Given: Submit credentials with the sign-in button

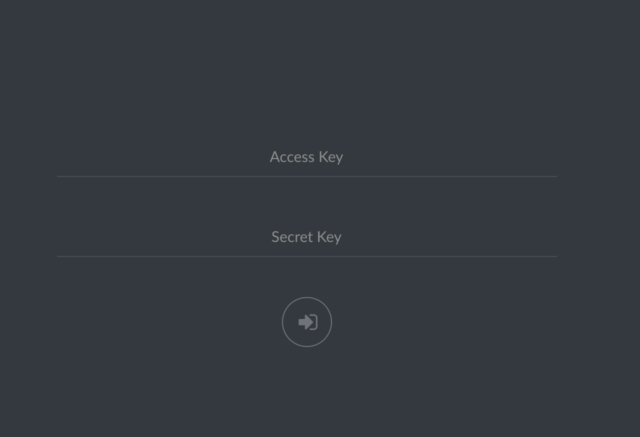Looking at the screenshot, I should (x=307, y=322).
